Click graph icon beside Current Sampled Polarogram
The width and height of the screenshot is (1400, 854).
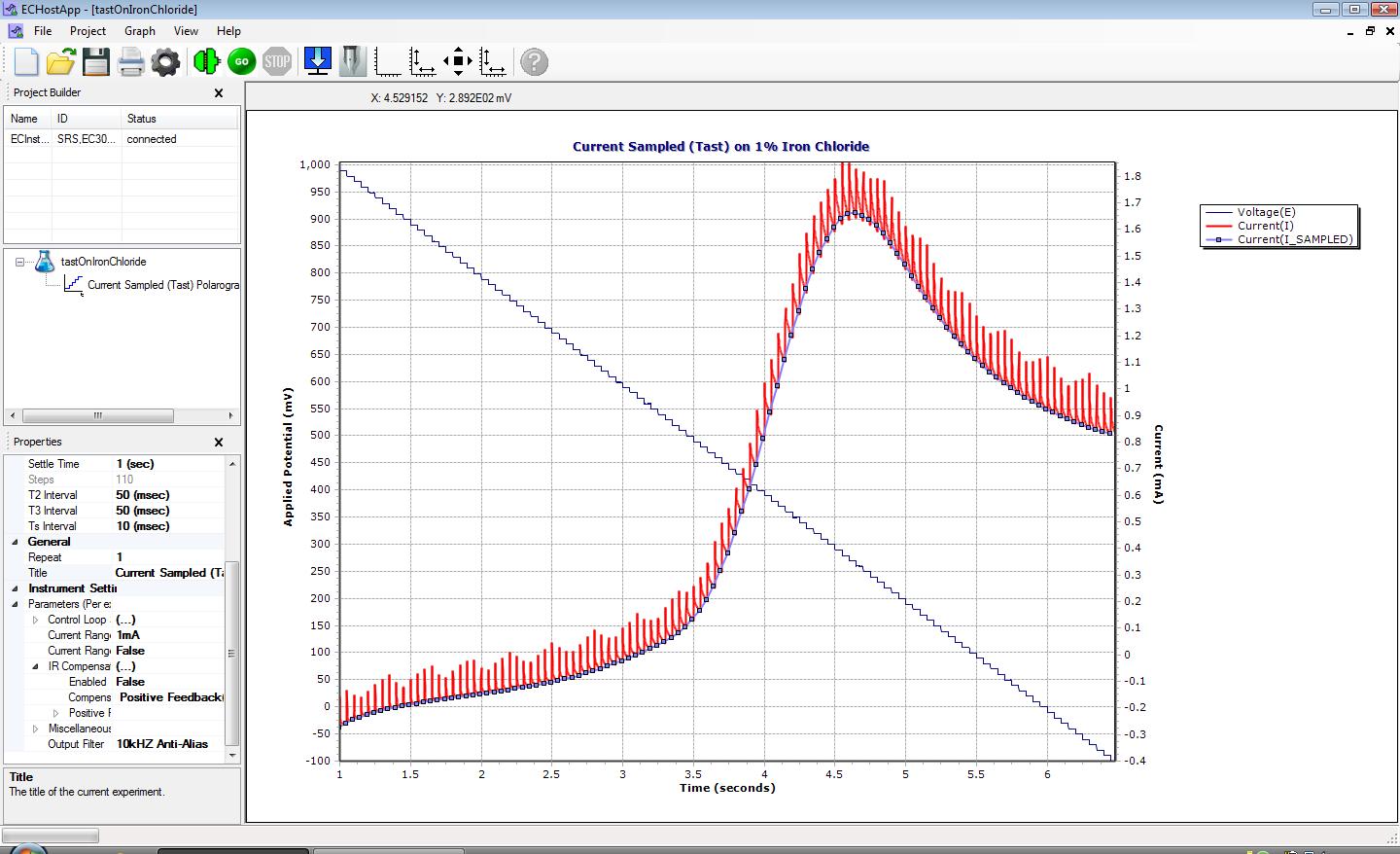pos(73,284)
